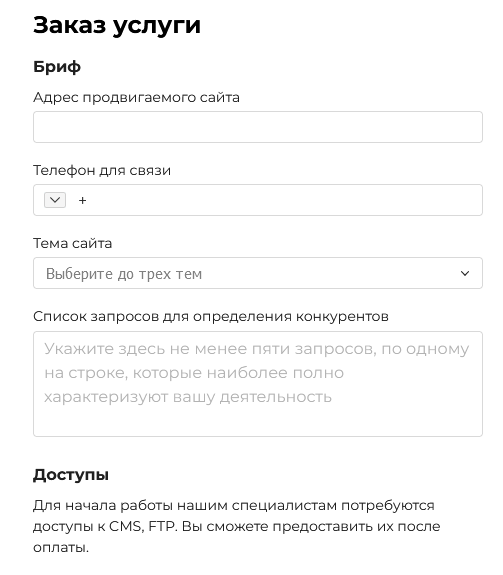Focus the Адрес продвигаемого сайта input box

point(258,127)
